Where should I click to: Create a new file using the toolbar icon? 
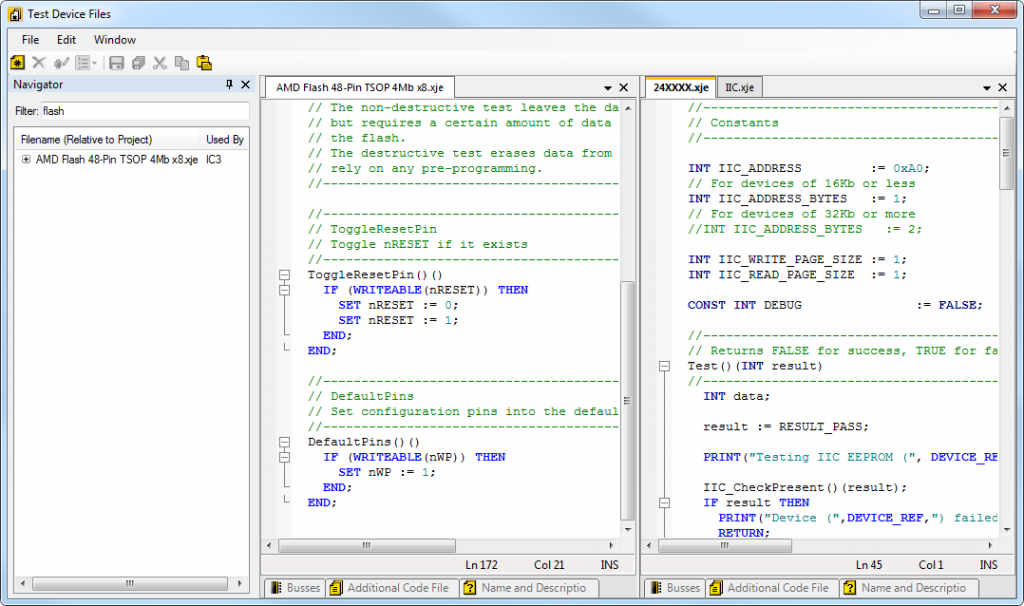tap(16, 62)
